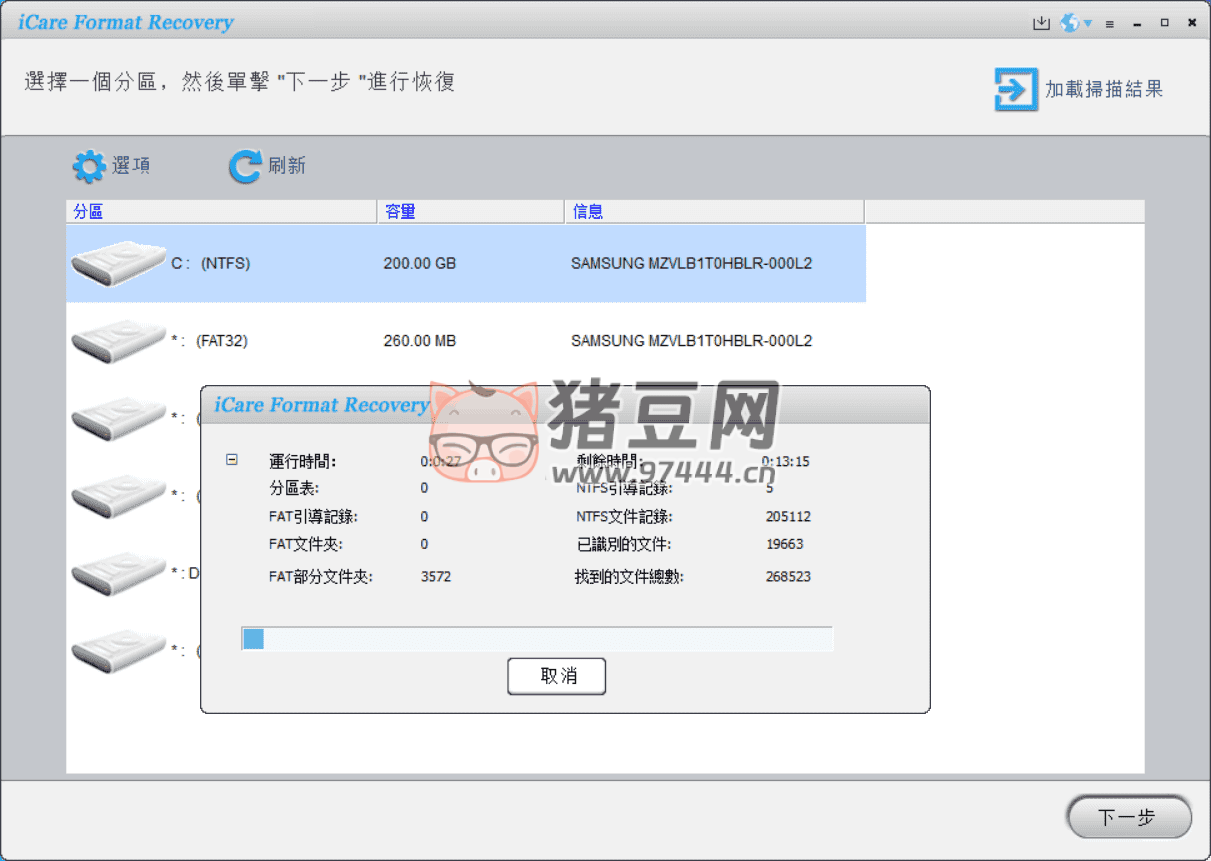Maximize the iCare Format Recovery window
This screenshot has width=1211, height=861.
1164,23
